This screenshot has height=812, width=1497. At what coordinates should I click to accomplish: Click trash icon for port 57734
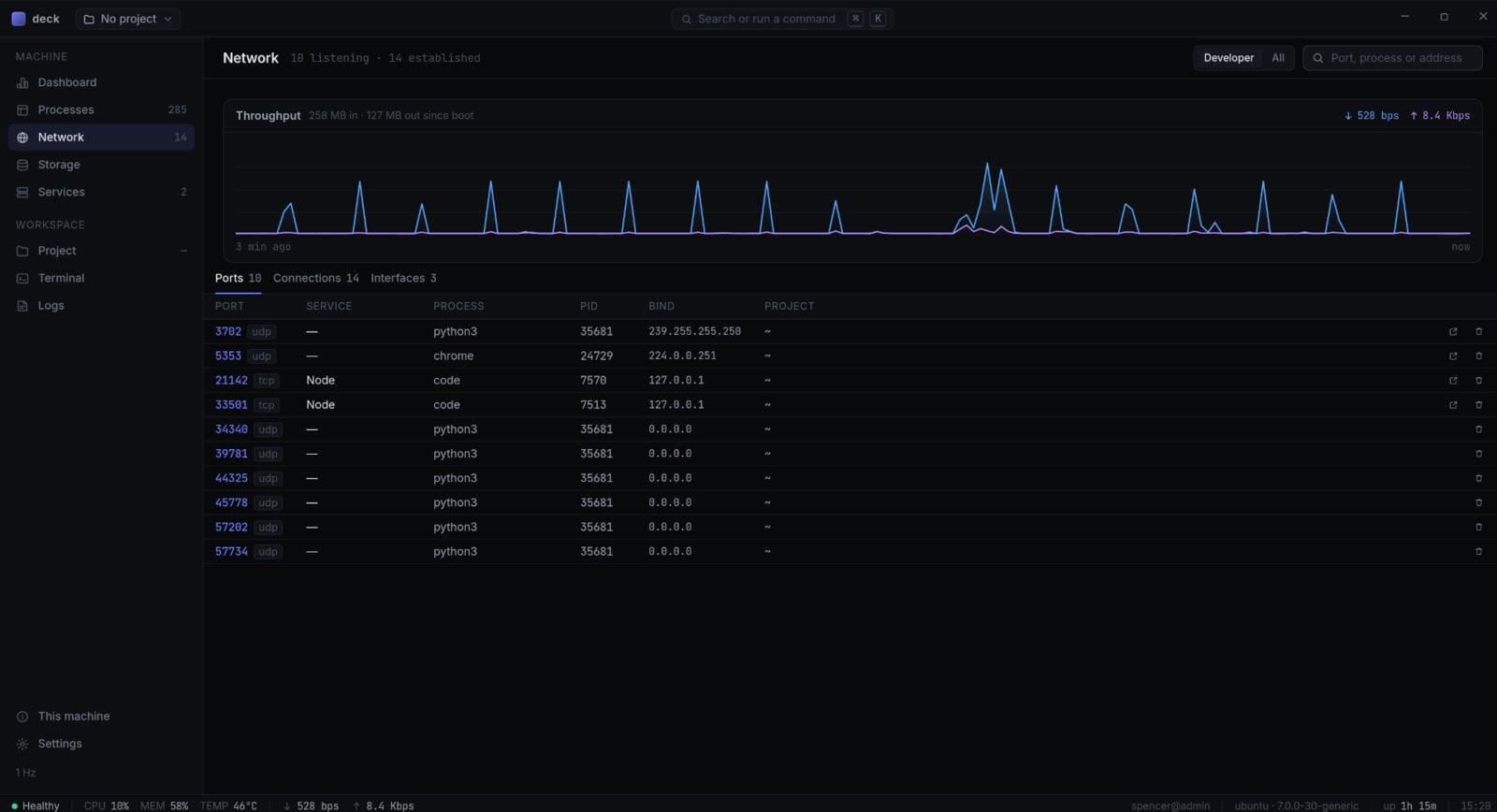tap(1479, 551)
